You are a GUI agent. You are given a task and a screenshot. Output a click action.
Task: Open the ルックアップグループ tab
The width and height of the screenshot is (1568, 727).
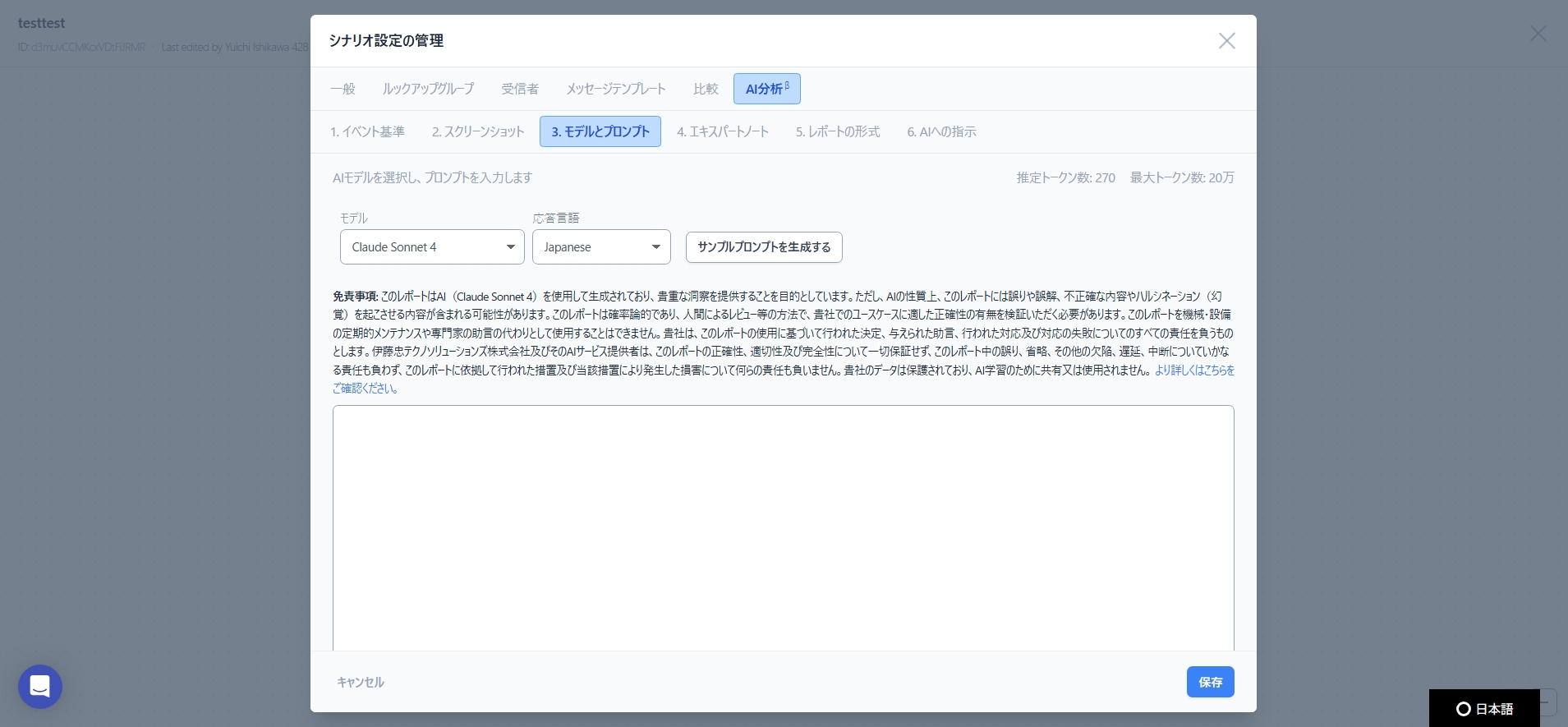[428, 89]
